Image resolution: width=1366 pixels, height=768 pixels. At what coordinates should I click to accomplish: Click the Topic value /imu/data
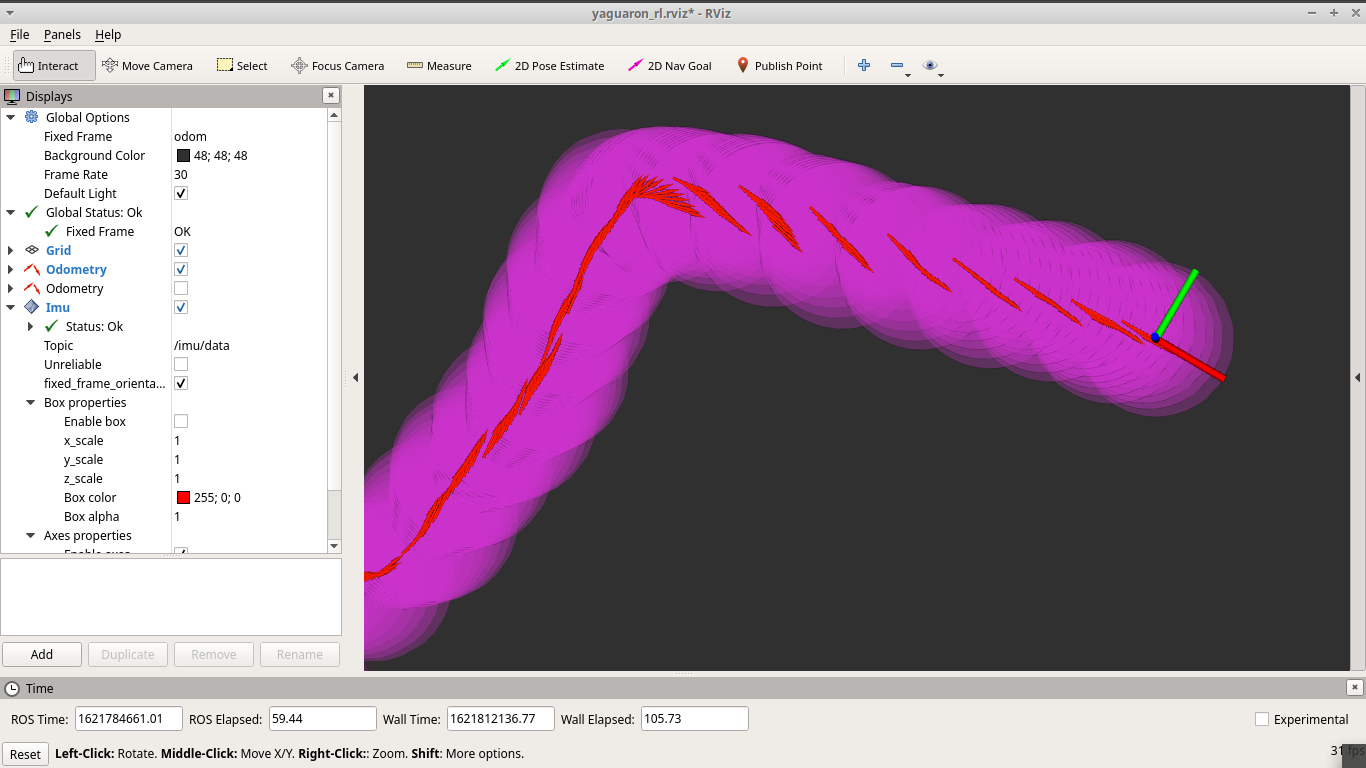coord(202,345)
